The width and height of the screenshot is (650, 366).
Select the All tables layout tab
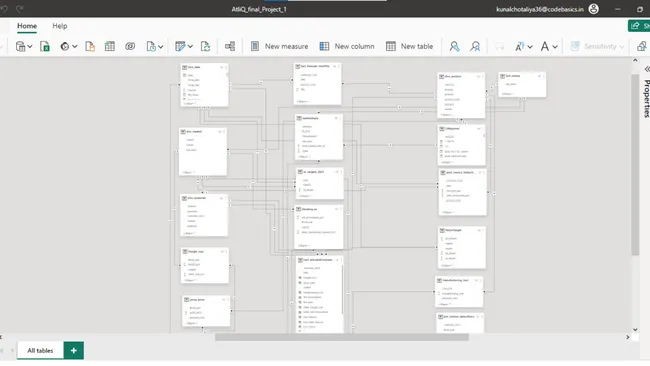click(40, 350)
